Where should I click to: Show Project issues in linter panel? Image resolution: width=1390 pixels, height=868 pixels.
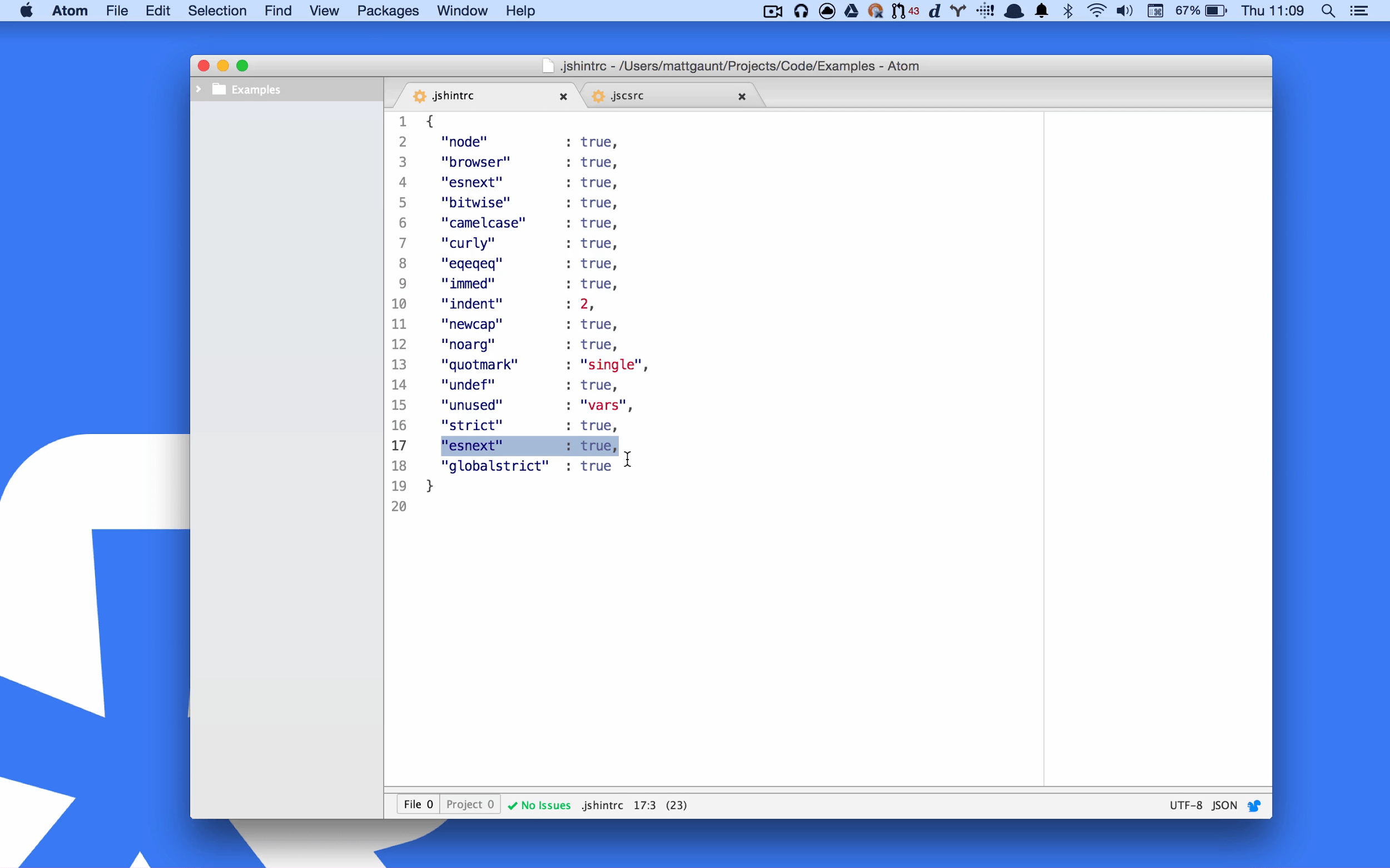[x=470, y=804]
